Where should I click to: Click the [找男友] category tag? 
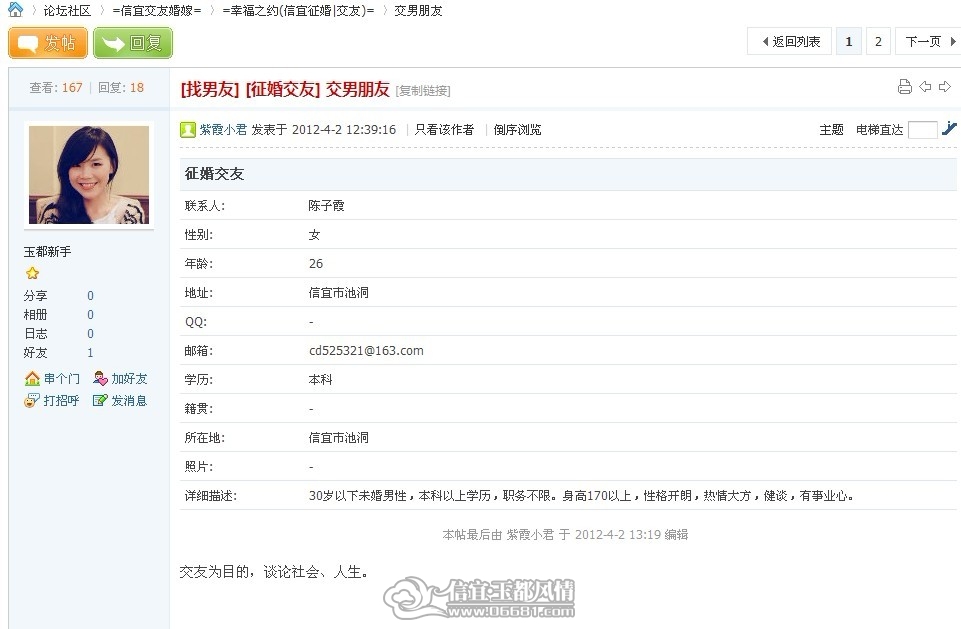click(x=210, y=90)
